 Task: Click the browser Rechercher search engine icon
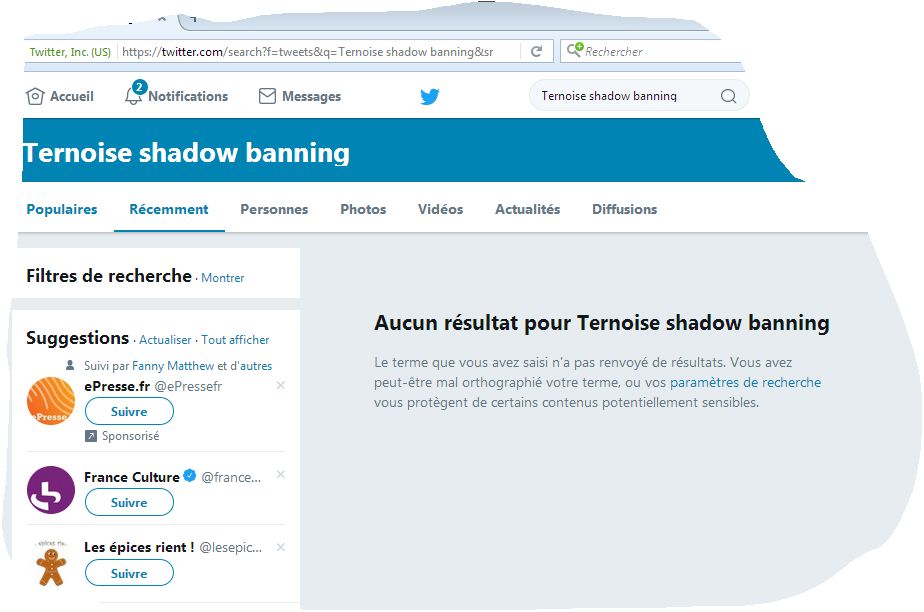click(x=575, y=50)
